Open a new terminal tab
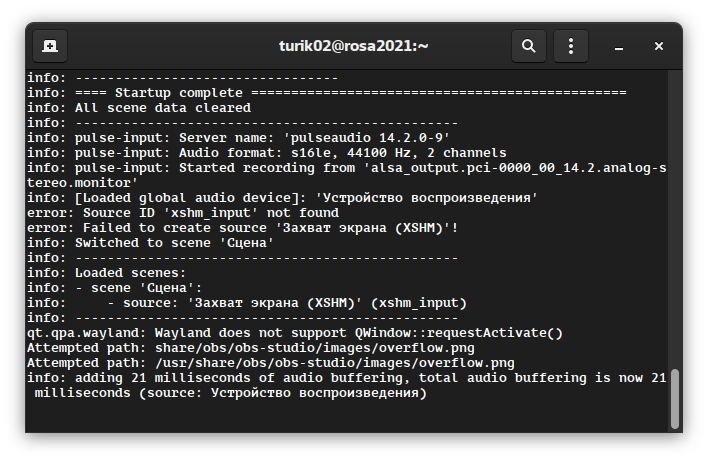708x461 pixels. [x=50, y=46]
